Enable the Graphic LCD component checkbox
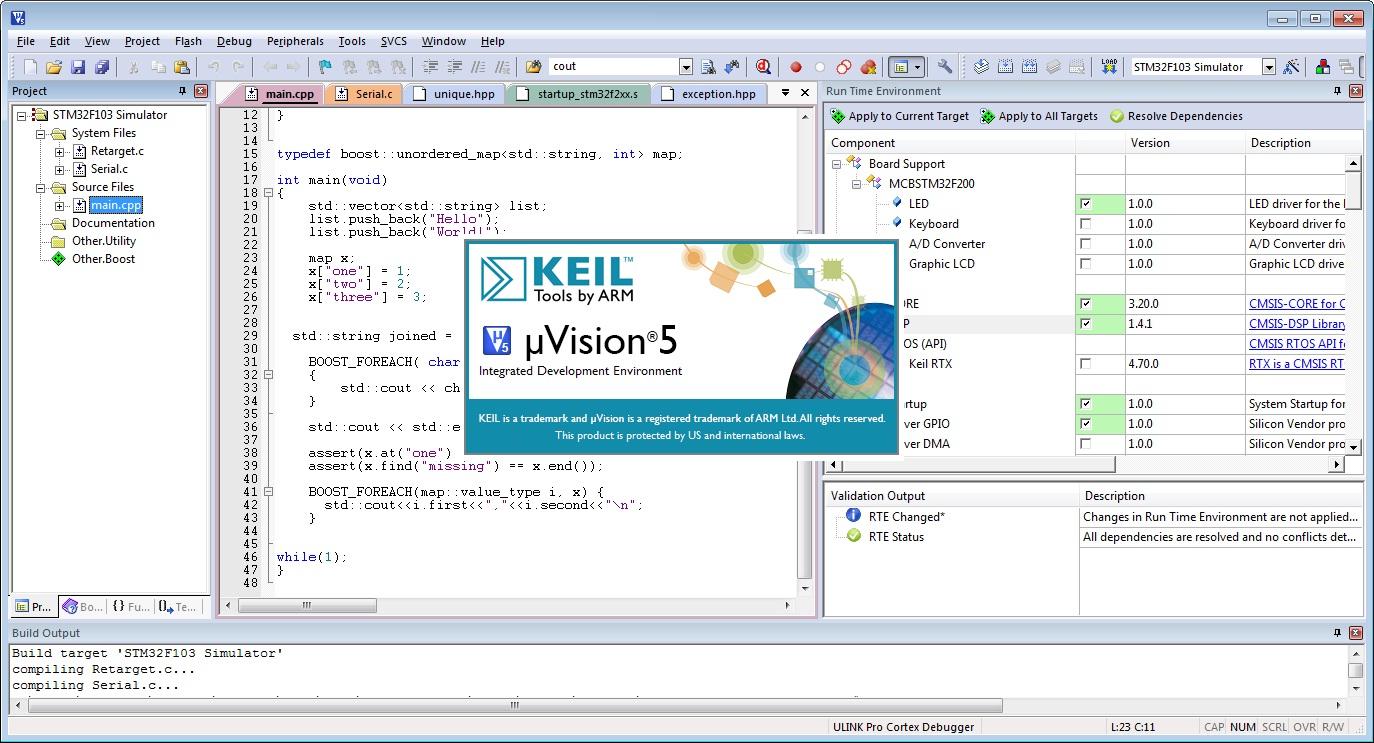 pos(1085,264)
